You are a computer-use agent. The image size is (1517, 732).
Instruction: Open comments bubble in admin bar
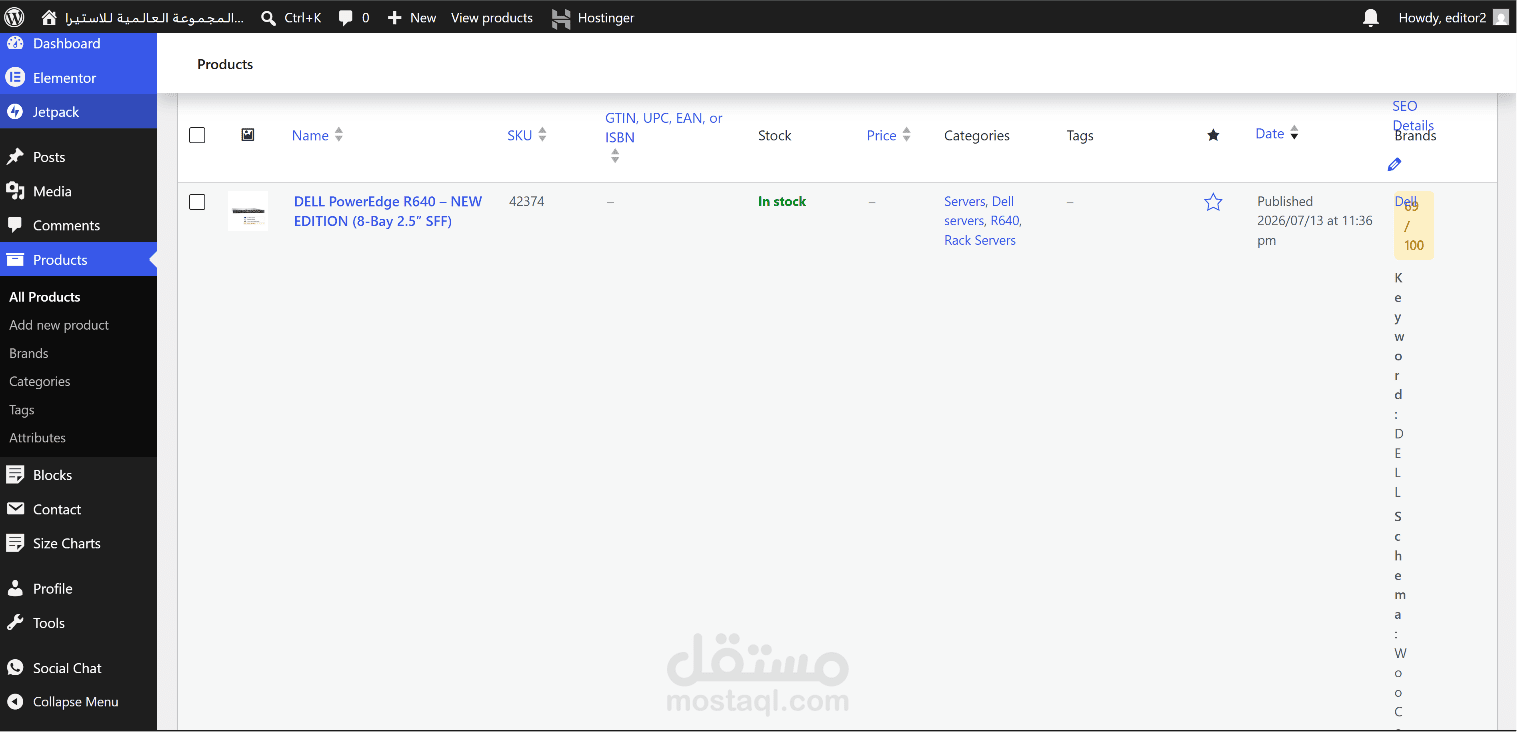click(x=354, y=17)
